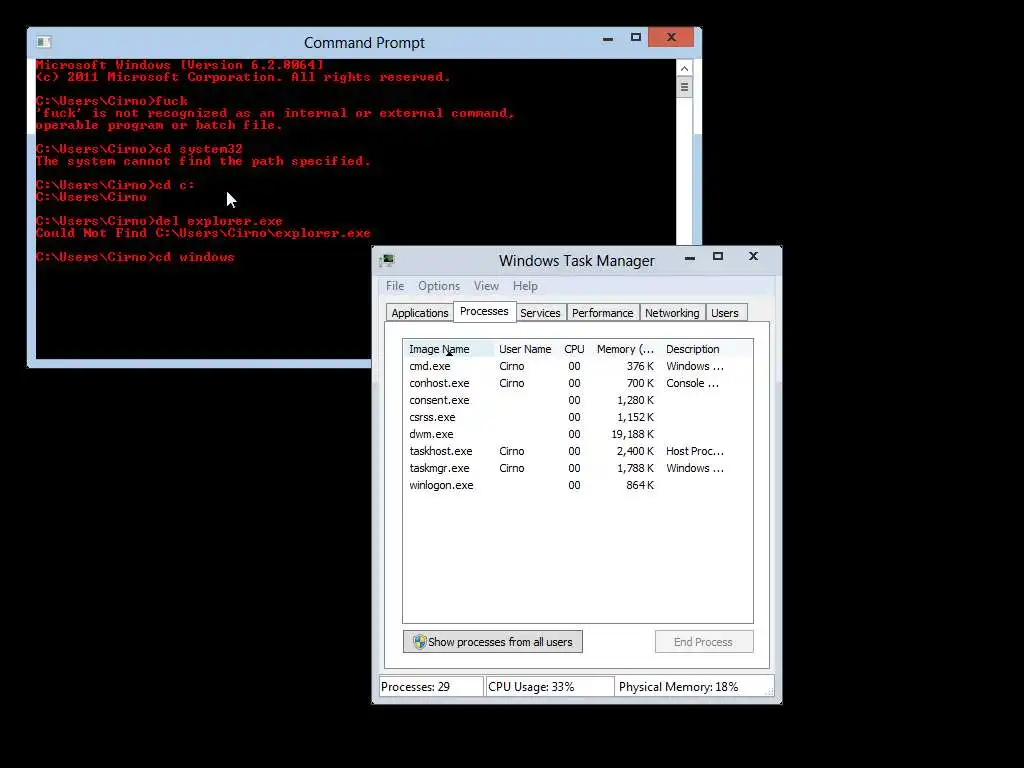Select the consent.exe process row

click(x=577, y=400)
